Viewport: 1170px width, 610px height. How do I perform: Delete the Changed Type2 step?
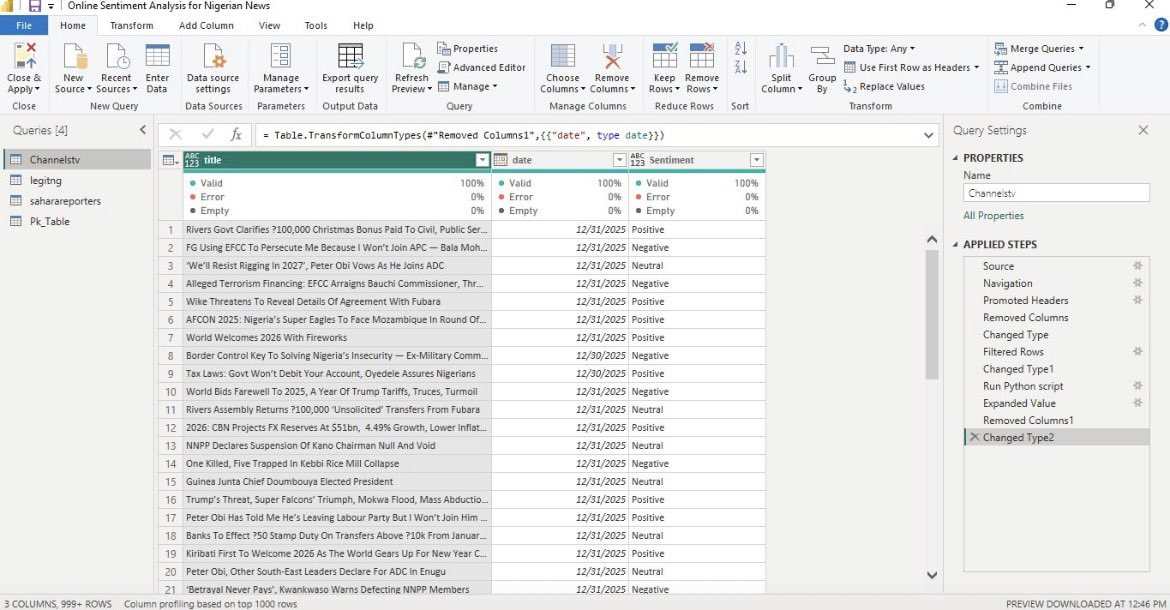pos(974,437)
